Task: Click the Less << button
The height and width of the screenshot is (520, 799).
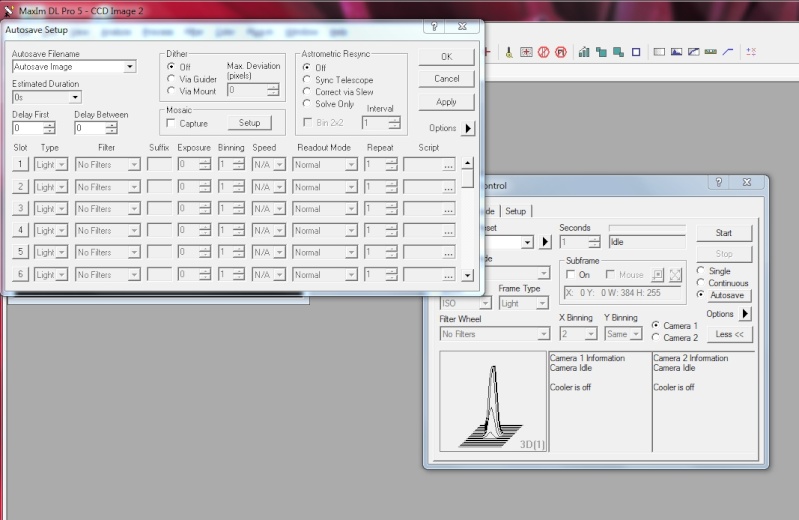Action: click(x=729, y=334)
